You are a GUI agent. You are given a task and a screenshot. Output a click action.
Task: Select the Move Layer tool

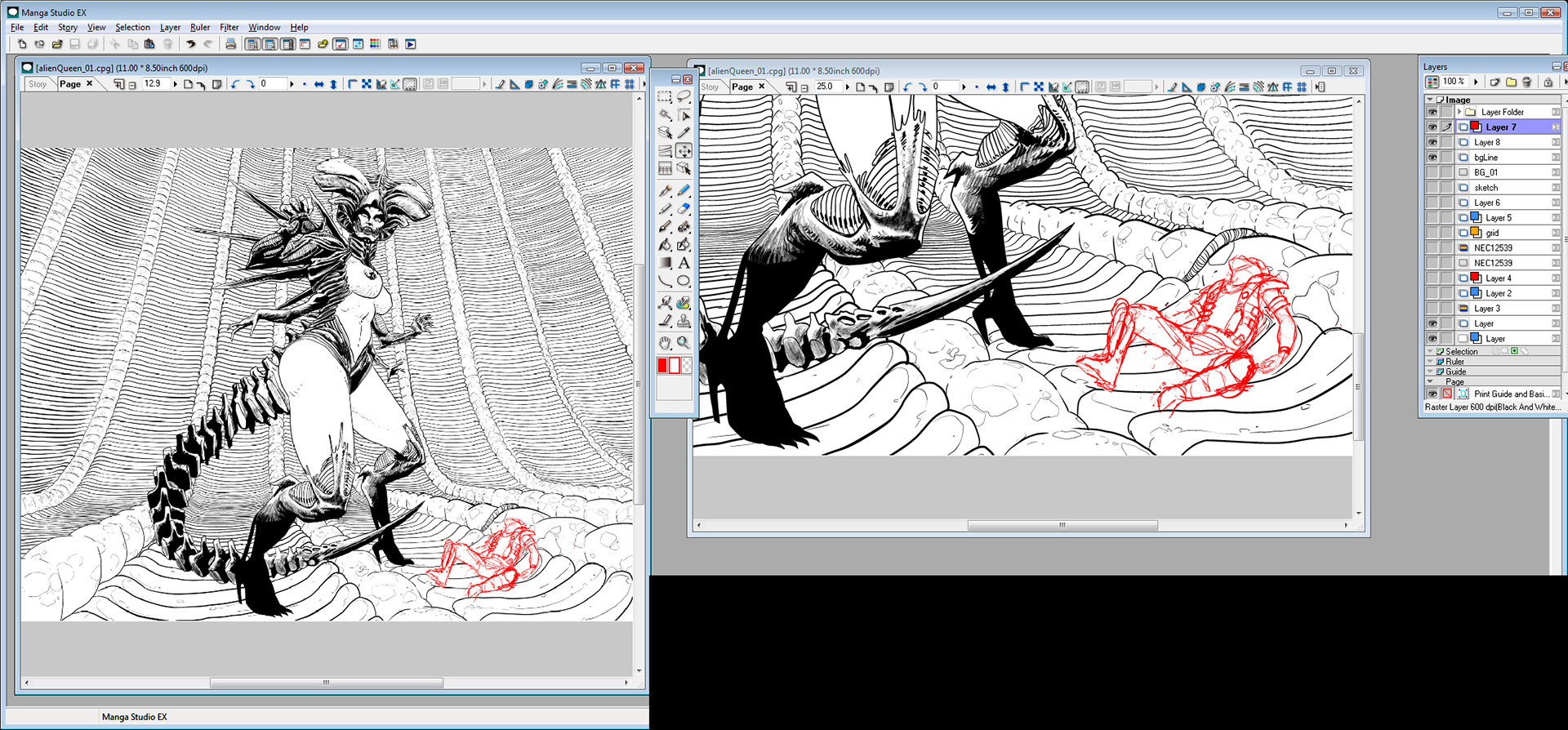tap(684, 150)
